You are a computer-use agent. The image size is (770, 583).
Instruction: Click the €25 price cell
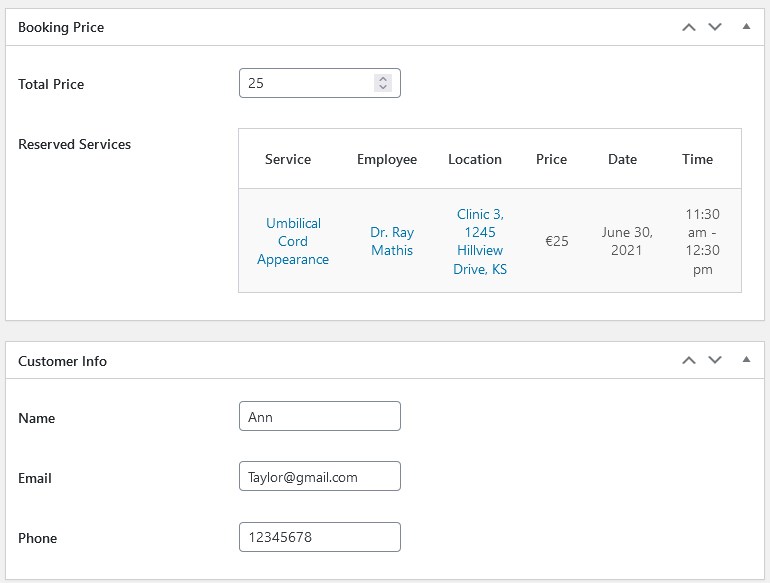[x=557, y=241]
